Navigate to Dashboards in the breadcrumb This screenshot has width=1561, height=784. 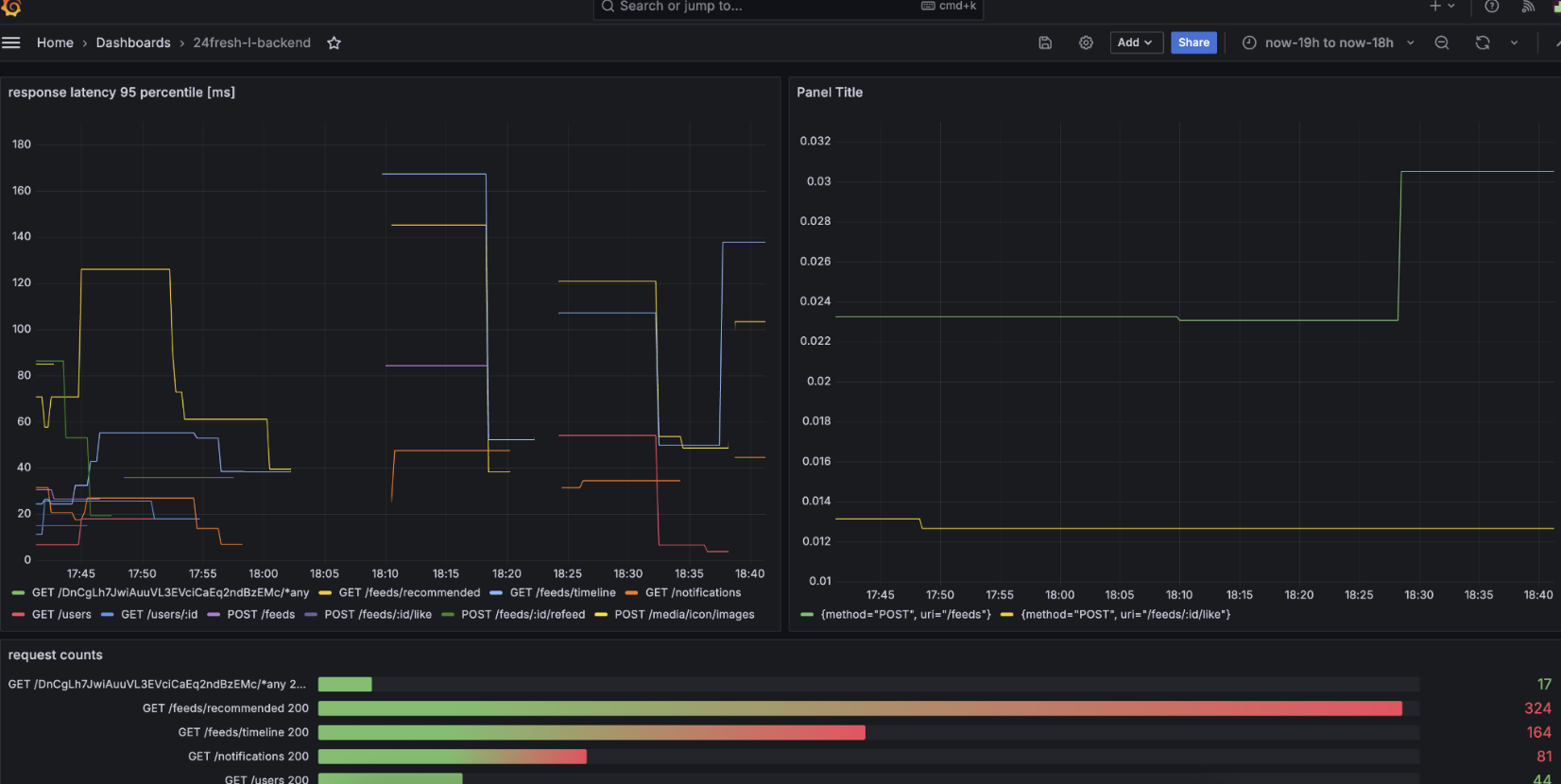(x=133, y=43)
